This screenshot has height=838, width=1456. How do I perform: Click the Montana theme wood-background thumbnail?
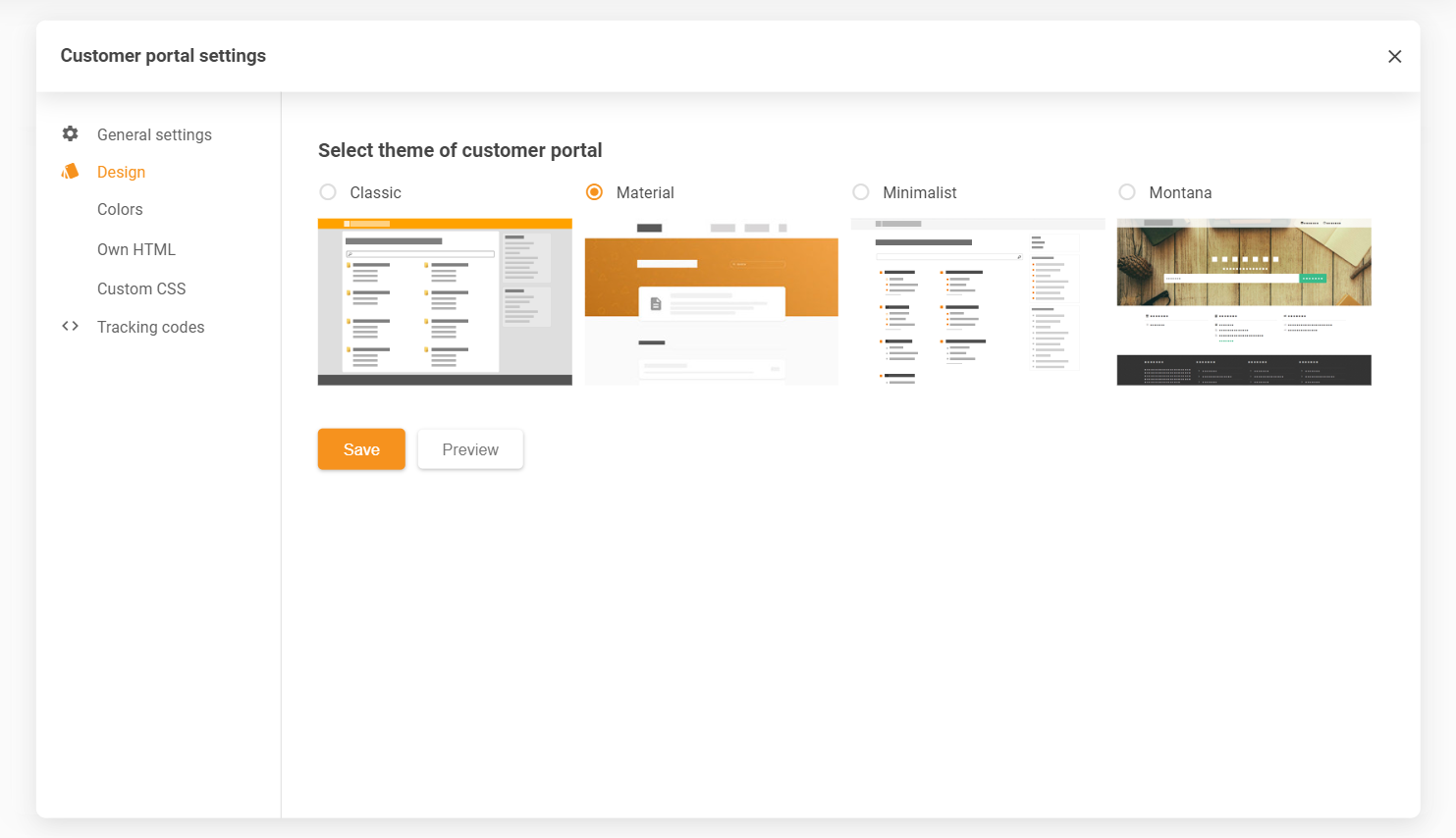tap(1244, 301)
